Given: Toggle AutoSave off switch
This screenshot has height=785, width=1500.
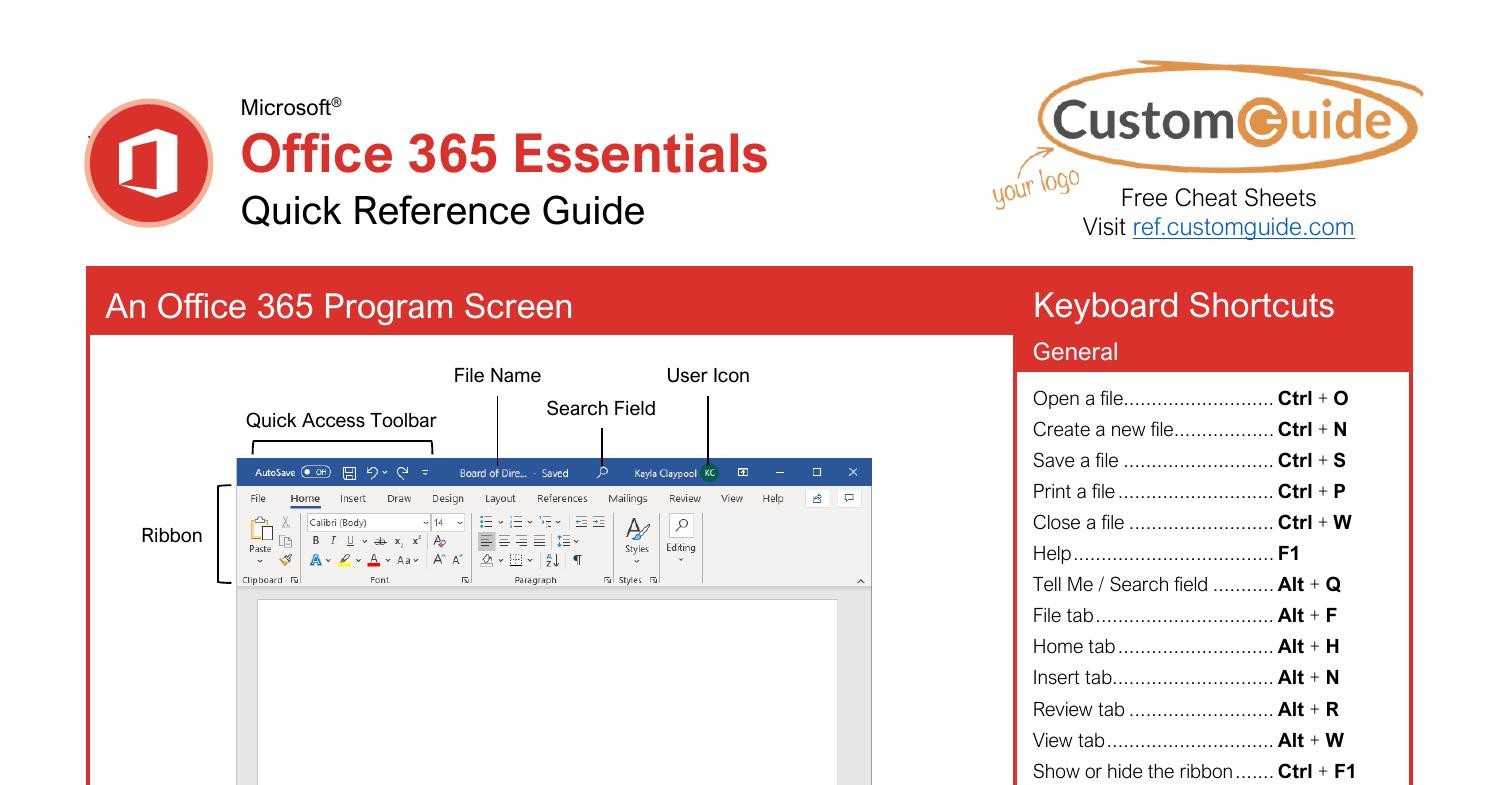Looking at the screenshot, I should tap(316, 472).
